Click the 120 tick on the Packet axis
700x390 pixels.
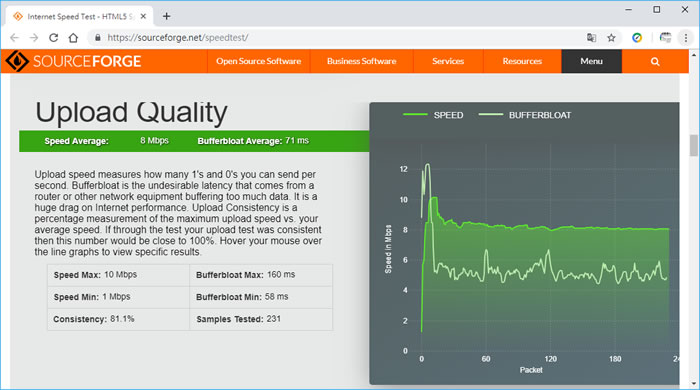click(550, 359)
